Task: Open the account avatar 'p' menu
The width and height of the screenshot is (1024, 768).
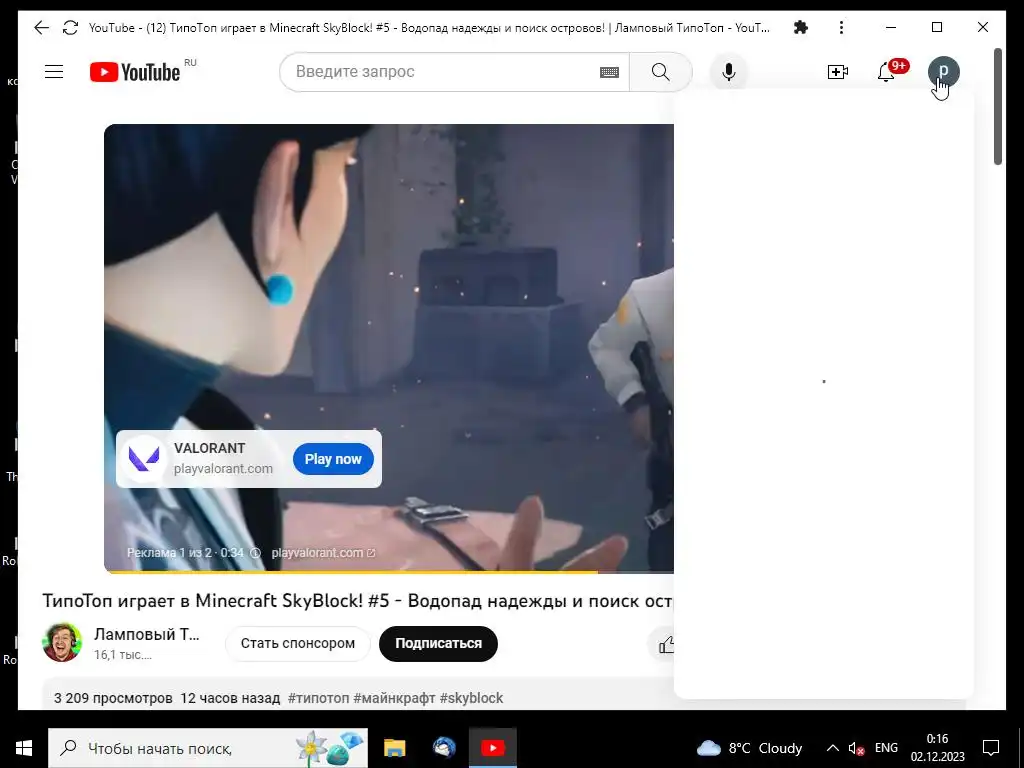Action: point(944,72)
